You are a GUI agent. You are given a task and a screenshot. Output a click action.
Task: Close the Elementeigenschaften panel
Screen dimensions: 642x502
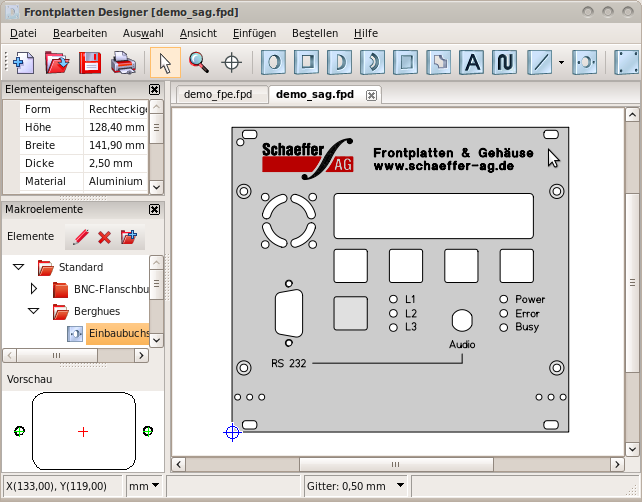point(154,89)
